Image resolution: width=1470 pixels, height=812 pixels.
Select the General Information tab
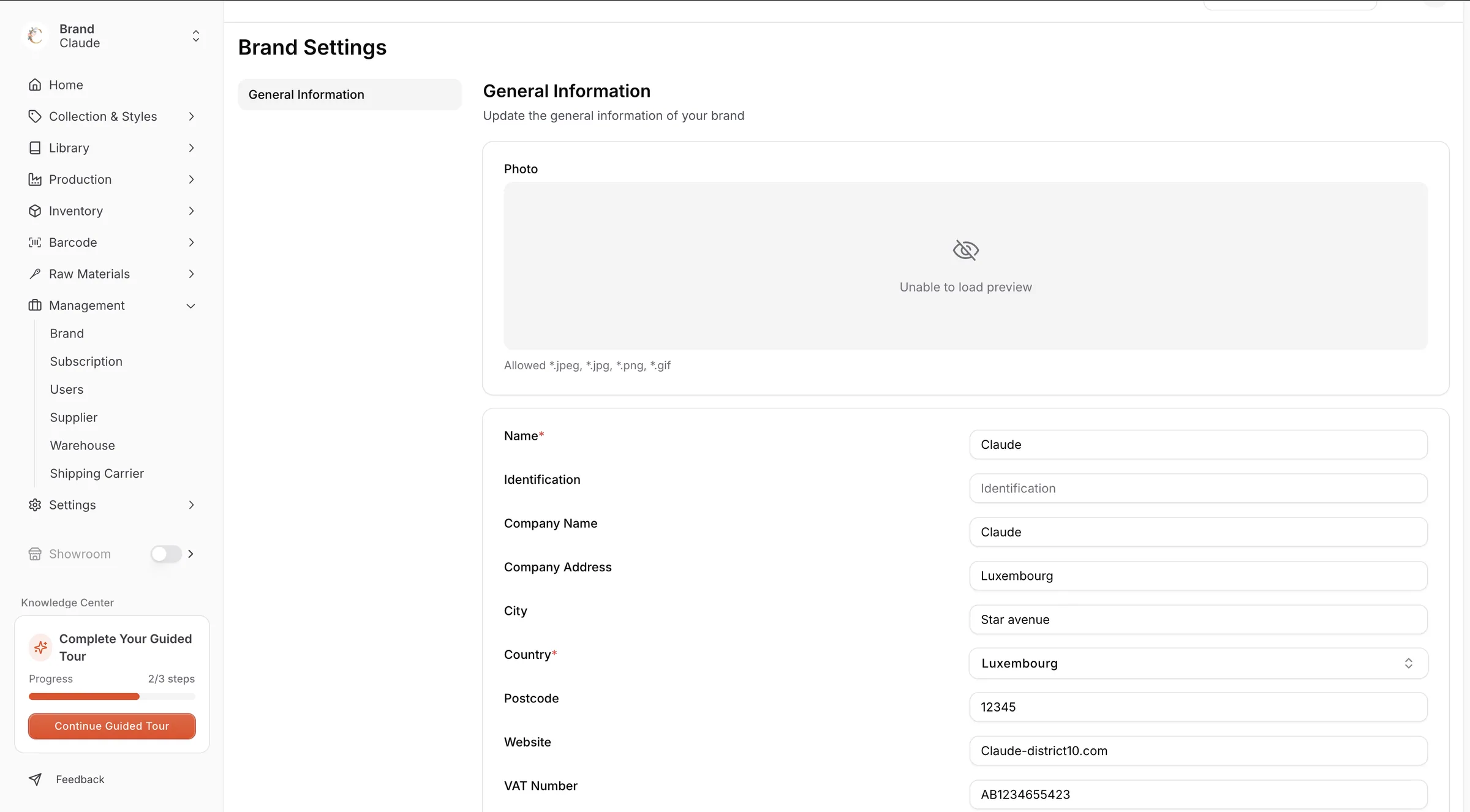350,95
